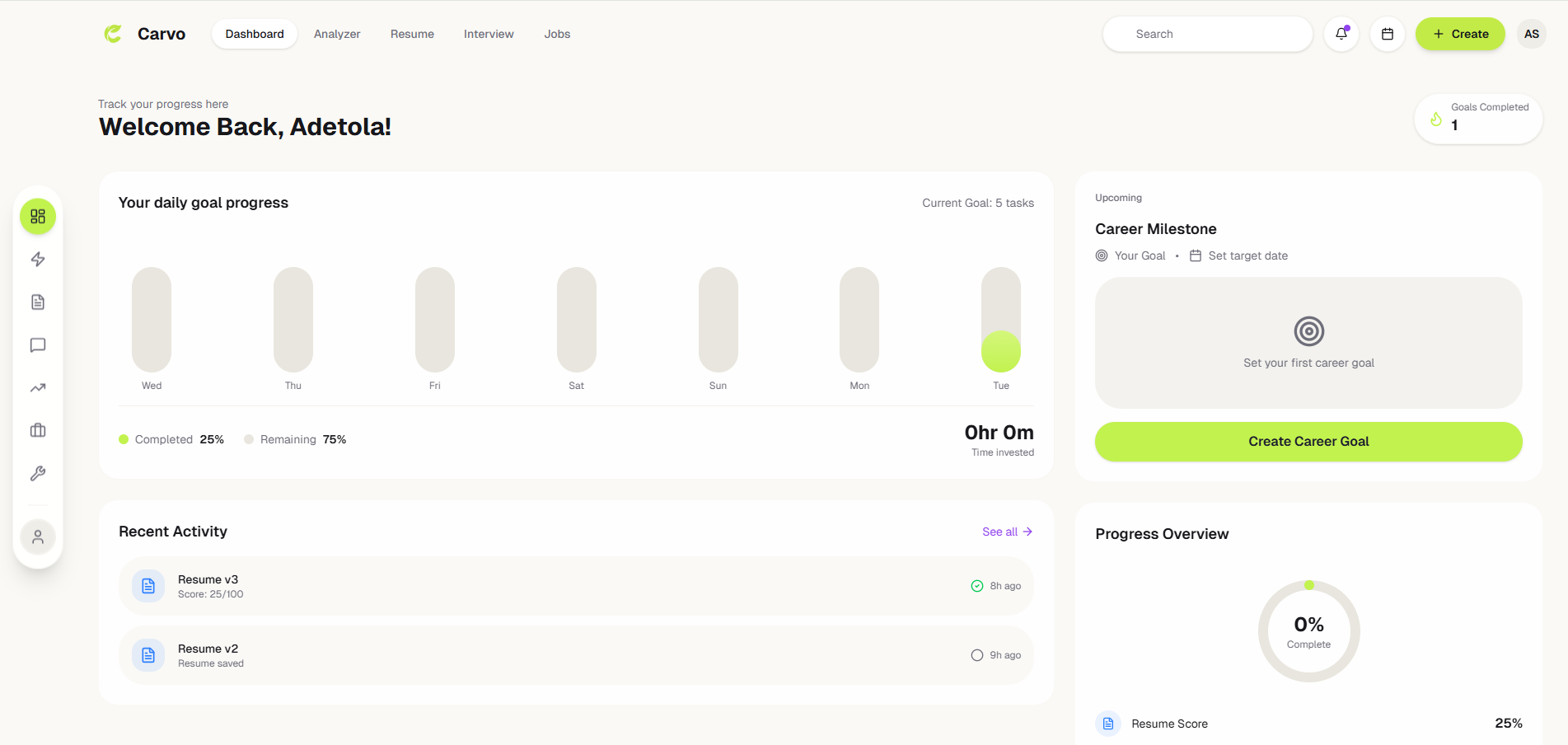Open the Interview chat bubble icon in the sidebar
The height and width of the screenshot is (745, 1568).
point(38,345)
